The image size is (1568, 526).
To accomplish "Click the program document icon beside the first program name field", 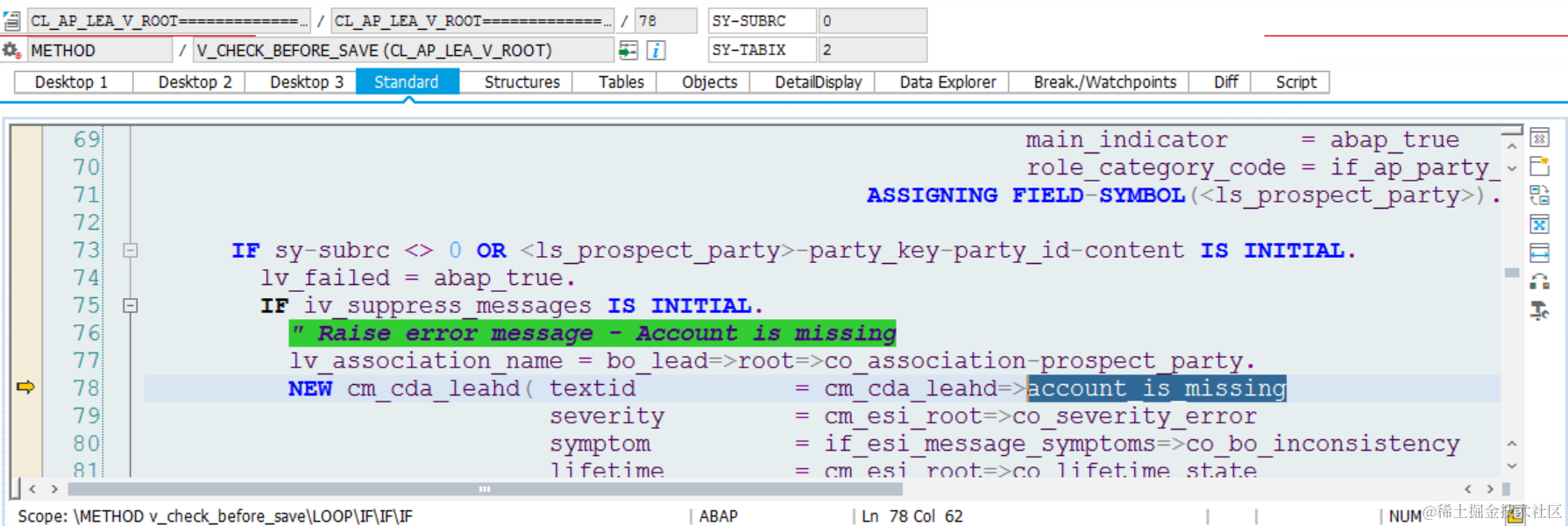I will point(12,20).
